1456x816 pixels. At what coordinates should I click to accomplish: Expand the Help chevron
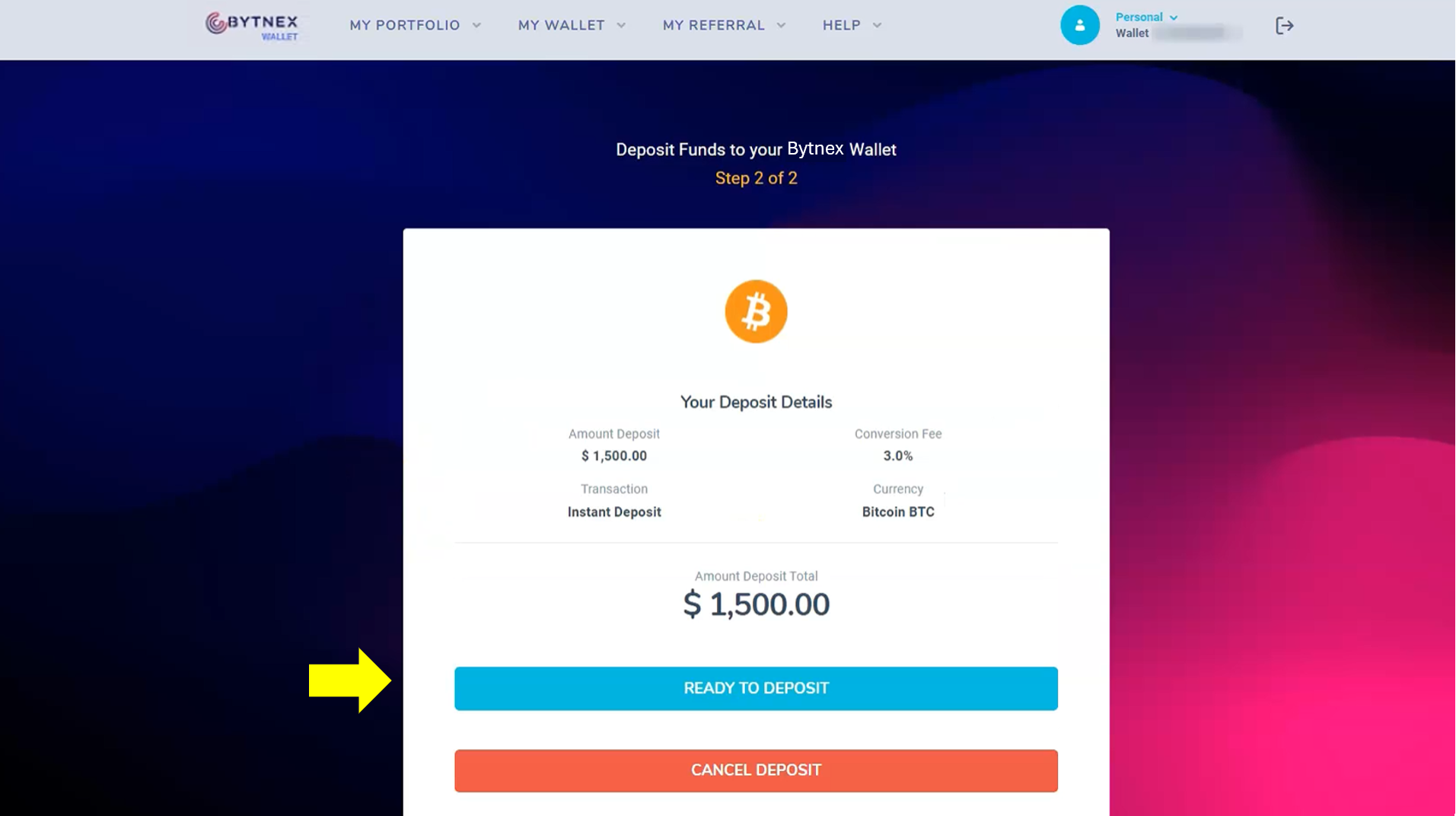pyautogui.click(x=878, y=25)
